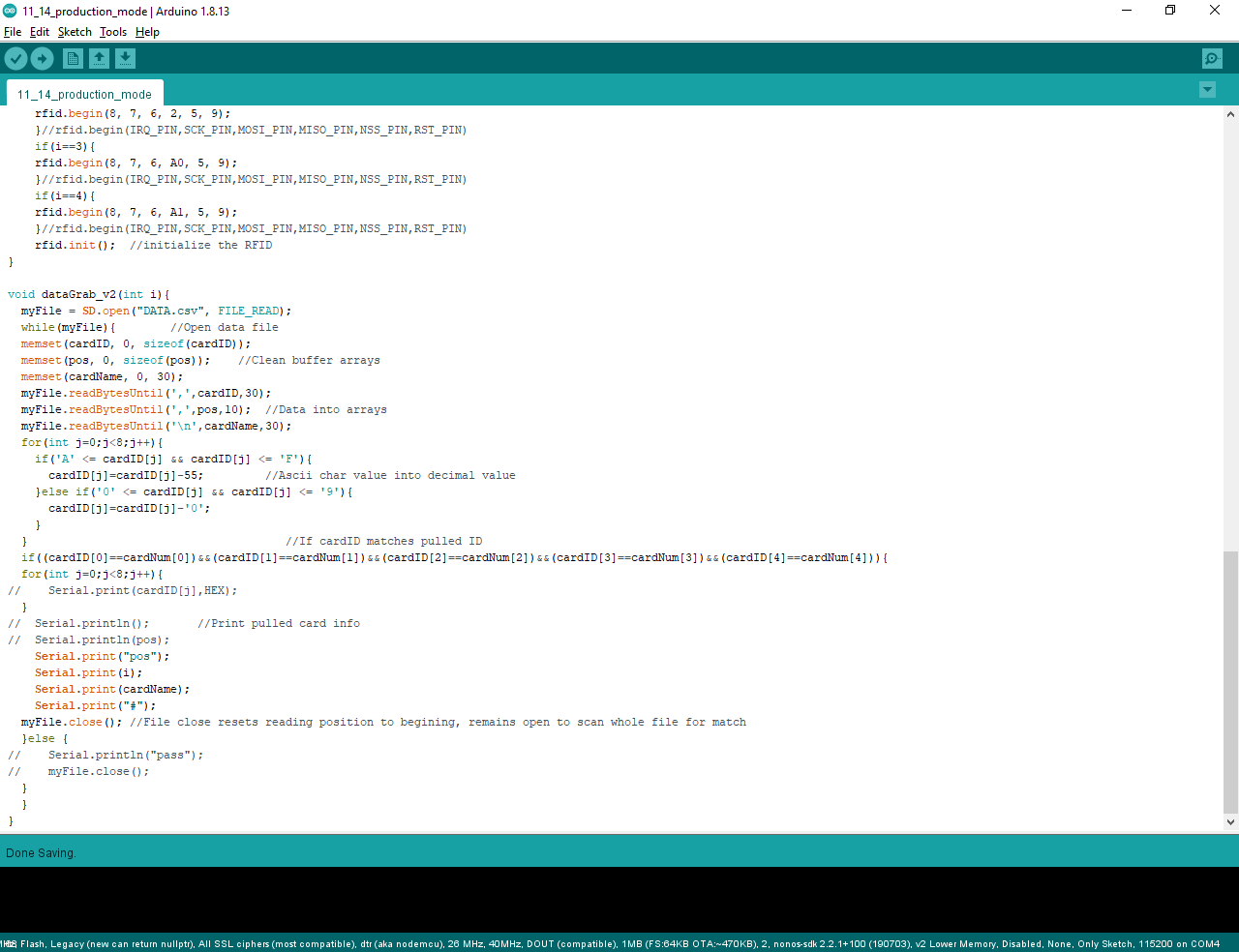Click the '}else {' line
The height and width of the screenshot is (952, 1239).
tap(45, 738)
